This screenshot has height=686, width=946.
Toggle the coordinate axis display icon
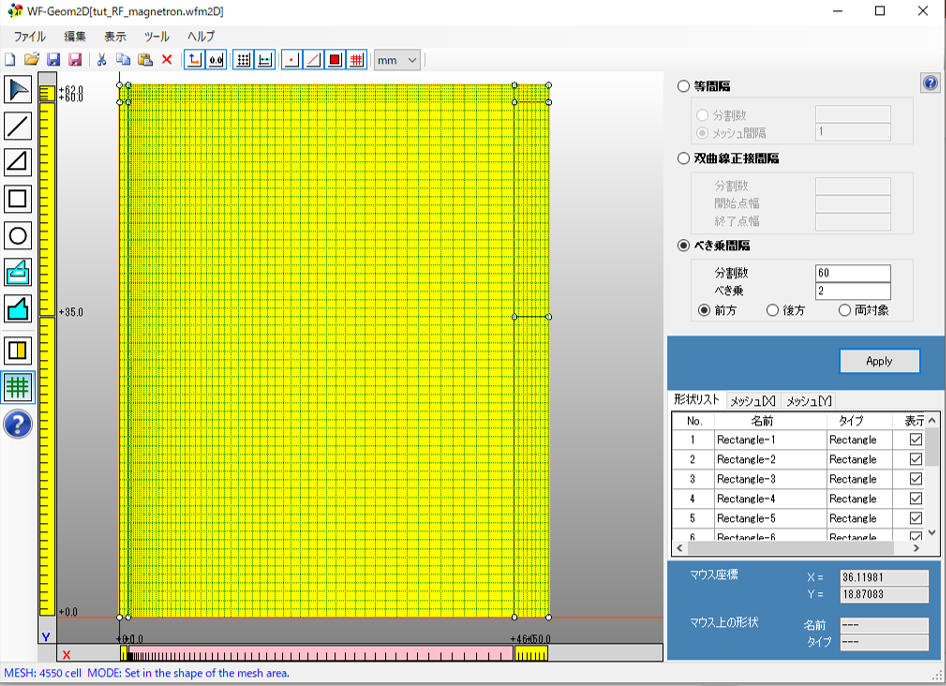click(x=194, y=60)
